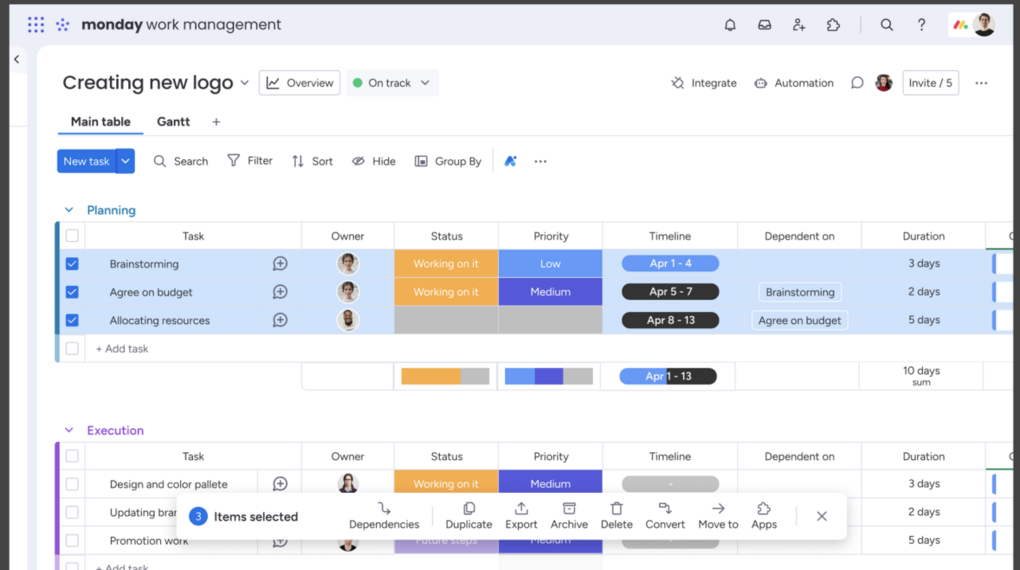Open the notifications bell
This screenshot has width=1020, height=570.
point(730,25)
